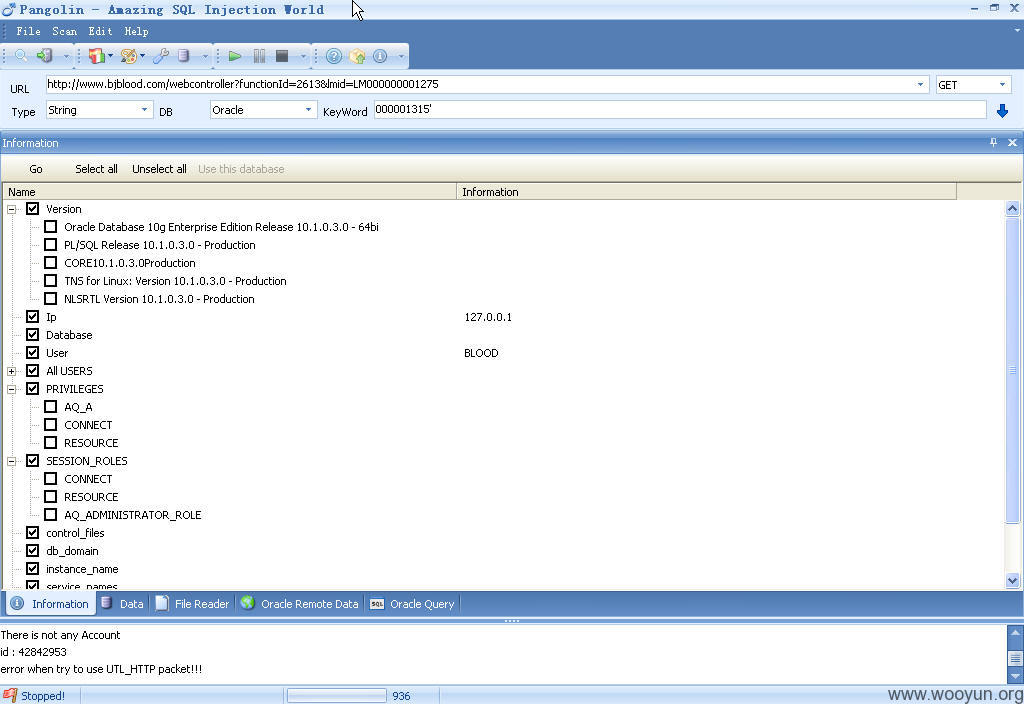The image size is (1024, 704).
Task: Uncheck the Database checkbox
Action: point(33,334)
